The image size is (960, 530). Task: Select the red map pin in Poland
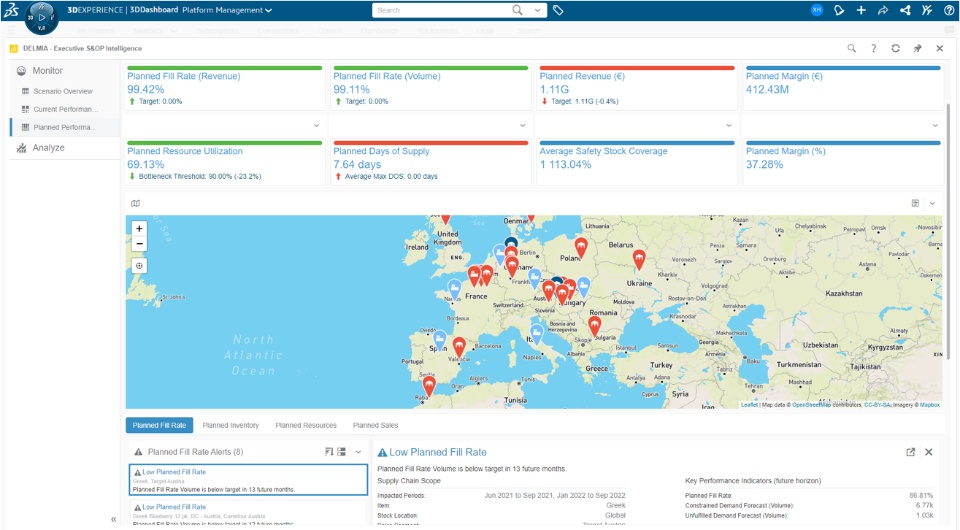581,247
